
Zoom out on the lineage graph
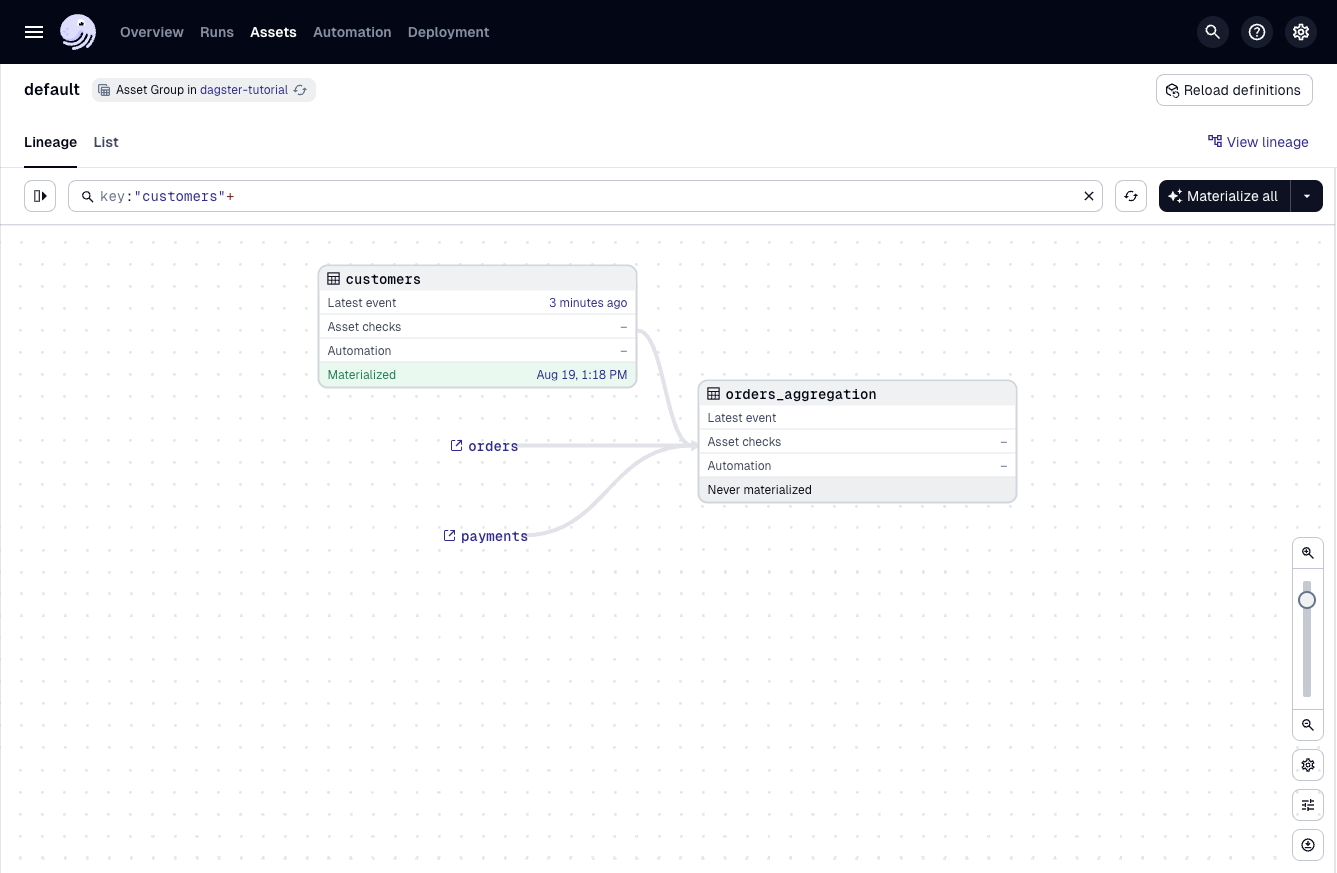coord(1307,725)
